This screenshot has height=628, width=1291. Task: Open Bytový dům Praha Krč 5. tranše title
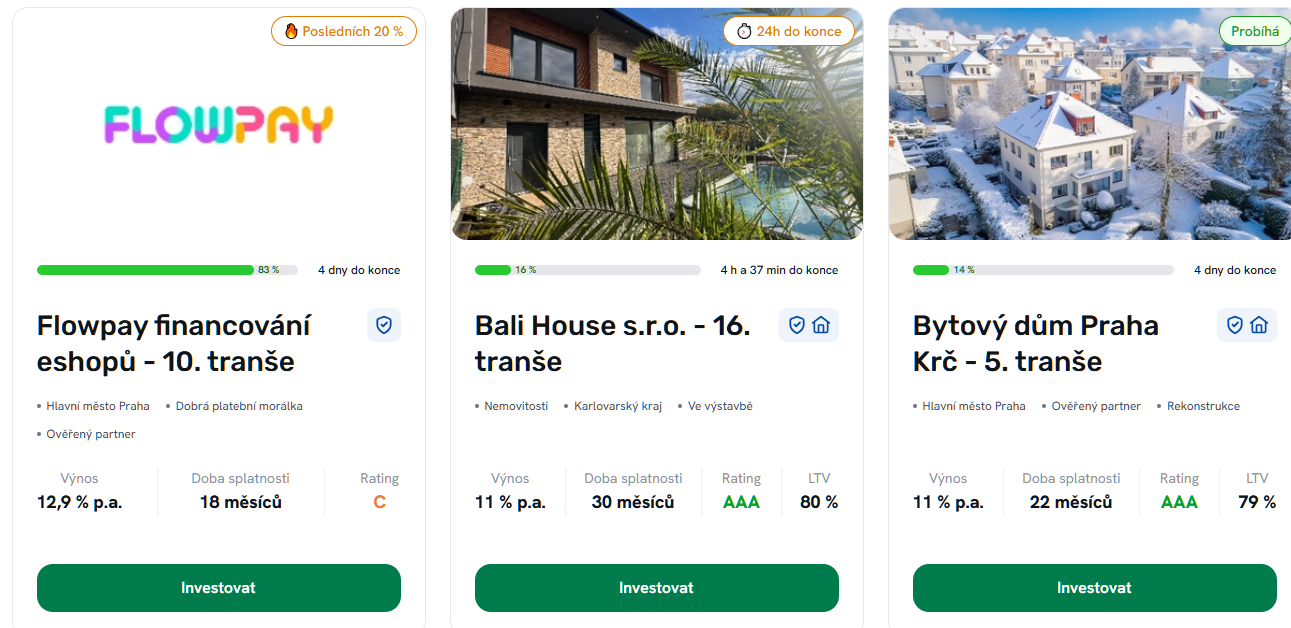1035,343
